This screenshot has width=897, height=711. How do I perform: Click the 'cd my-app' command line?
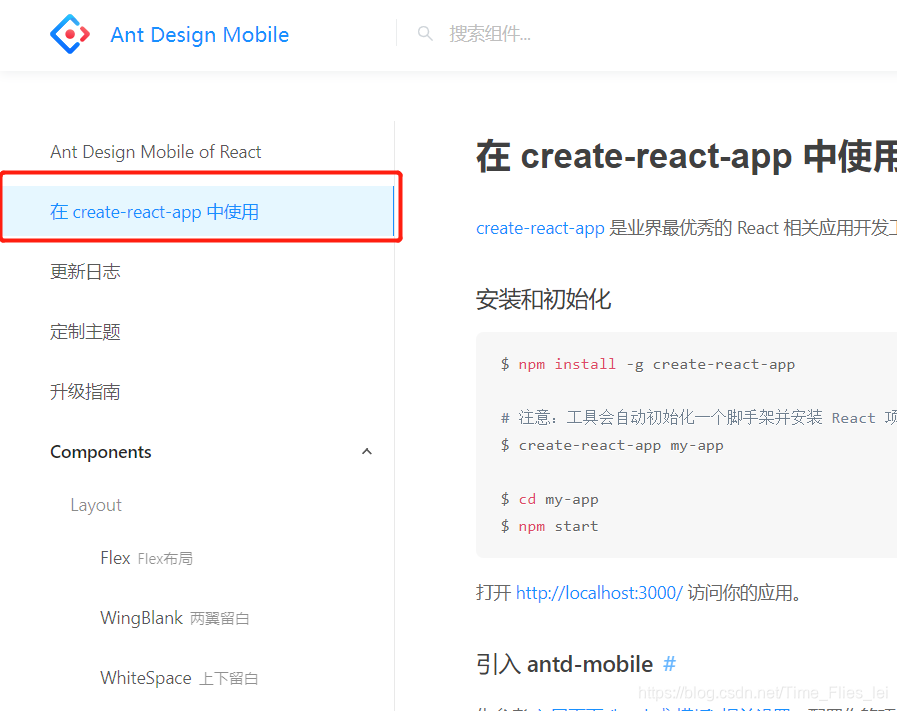pos(550,499)
